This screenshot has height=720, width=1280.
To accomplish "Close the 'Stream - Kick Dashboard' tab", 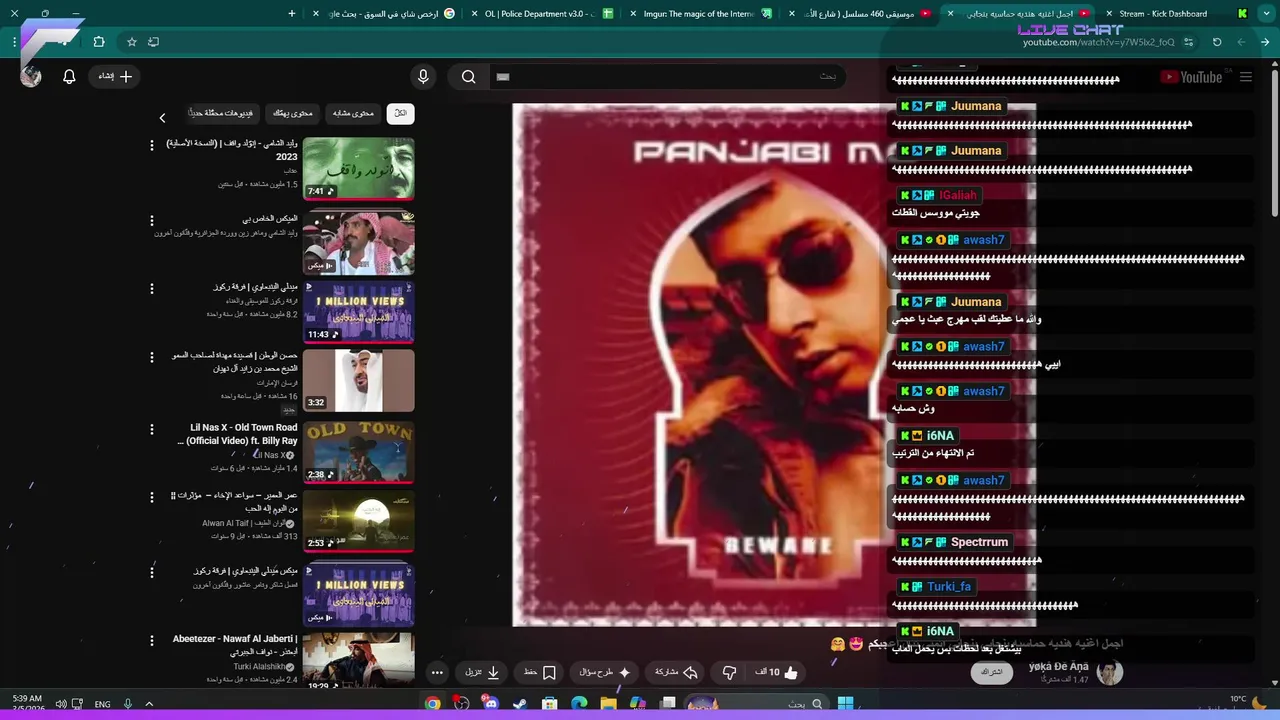I will pos(1109,14).
